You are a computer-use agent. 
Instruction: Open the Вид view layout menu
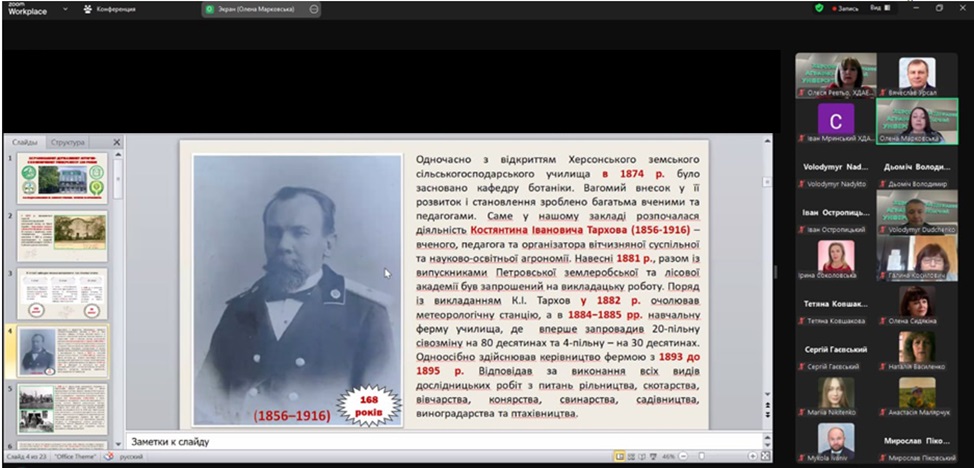point(880,8)
